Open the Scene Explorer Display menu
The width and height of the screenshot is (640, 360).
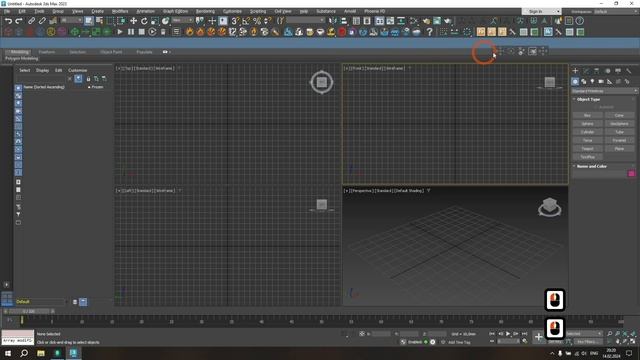42,70
